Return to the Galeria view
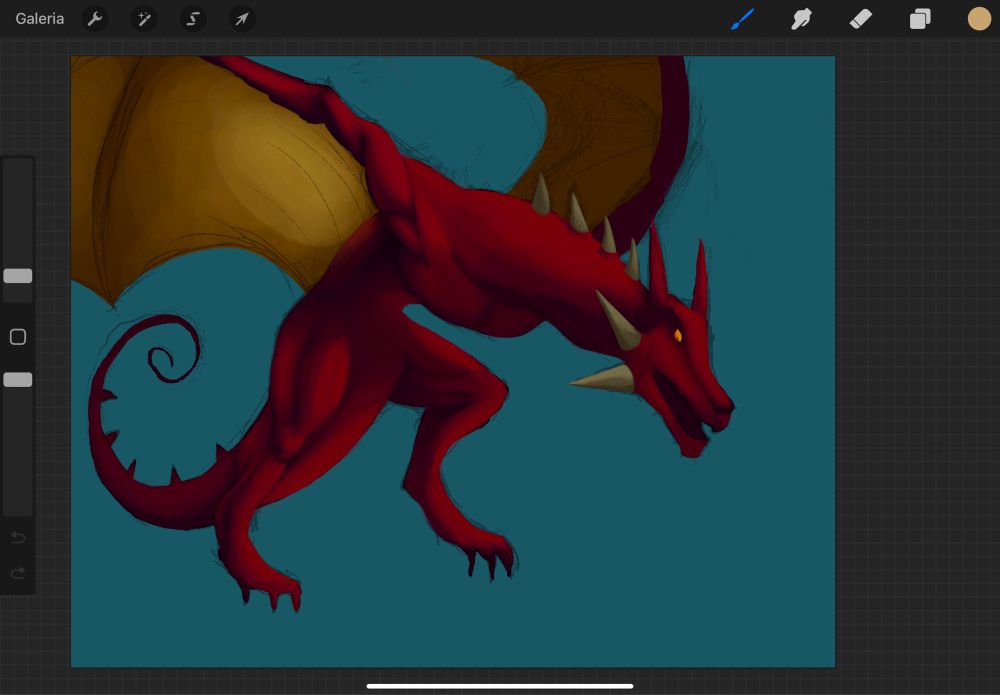Screen dimensions: 1000x695 [x=40, y=19]
